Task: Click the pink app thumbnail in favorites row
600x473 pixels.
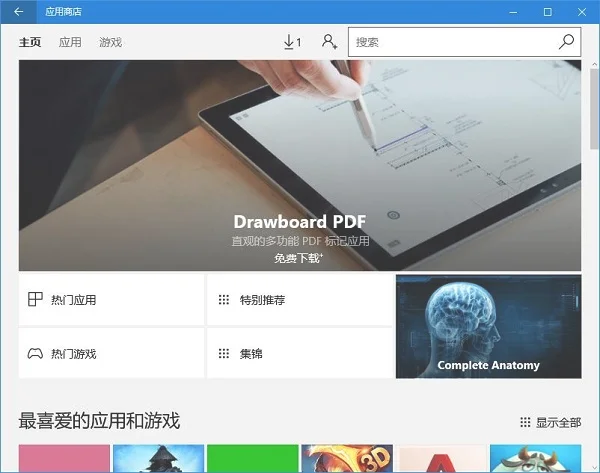Action: click(64, 458)
